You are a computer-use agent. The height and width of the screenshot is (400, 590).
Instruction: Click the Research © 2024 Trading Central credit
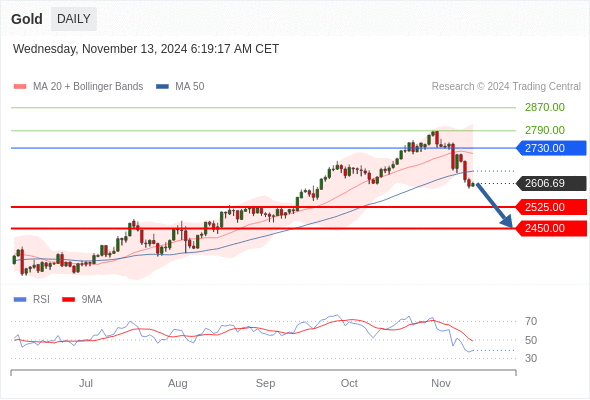506,87
